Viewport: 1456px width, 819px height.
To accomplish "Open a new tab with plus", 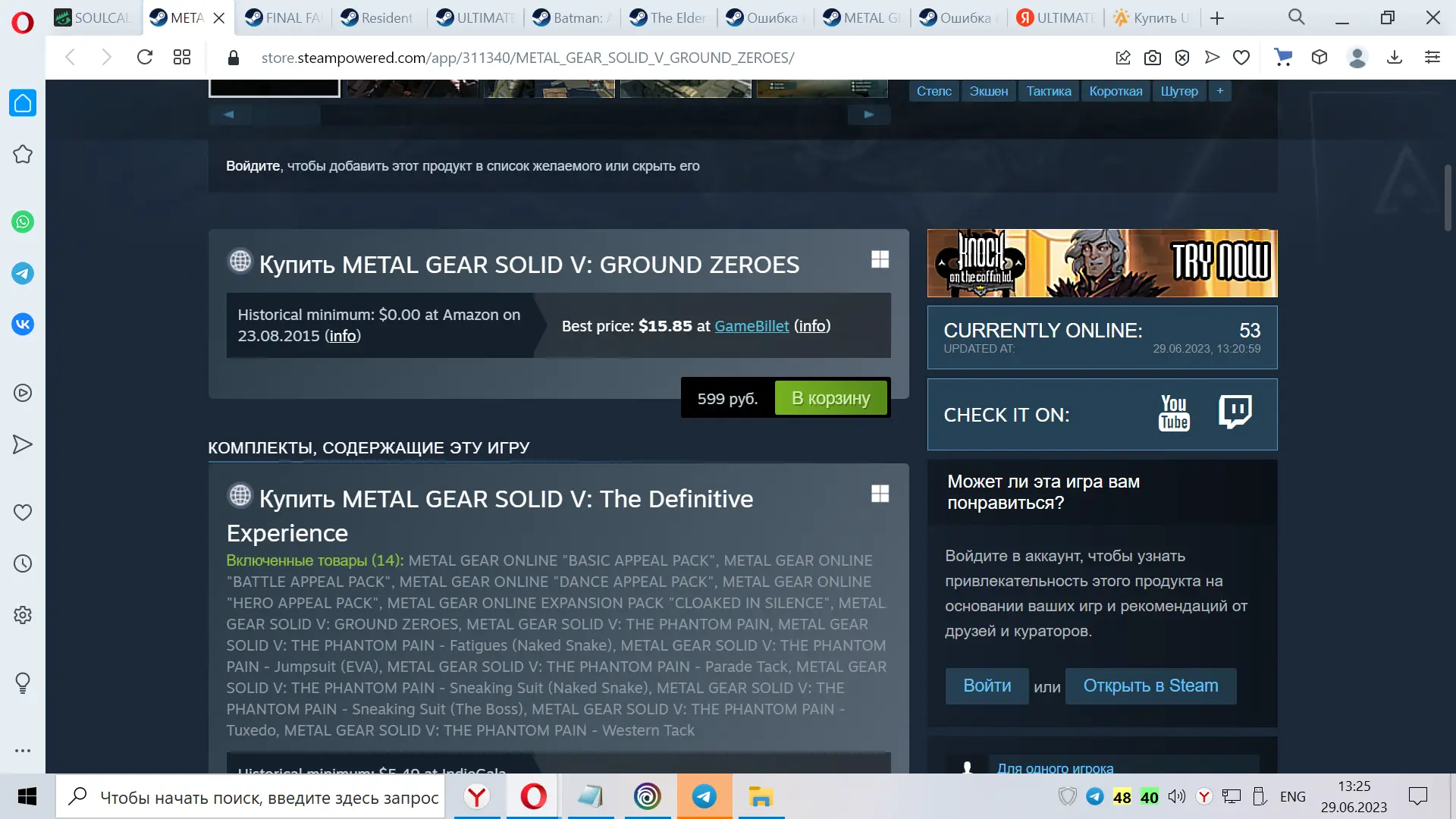I will pos(1217,18).
